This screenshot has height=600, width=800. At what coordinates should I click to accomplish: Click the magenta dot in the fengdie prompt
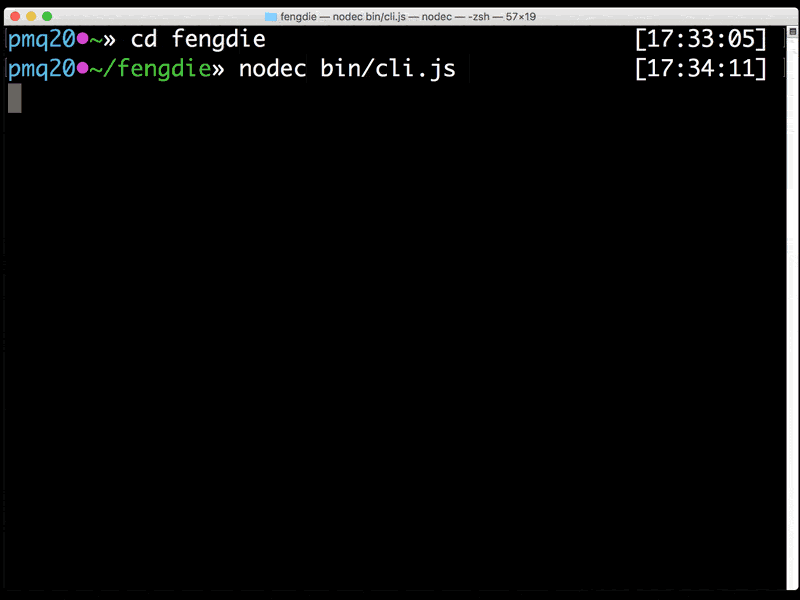coord(82,68)
